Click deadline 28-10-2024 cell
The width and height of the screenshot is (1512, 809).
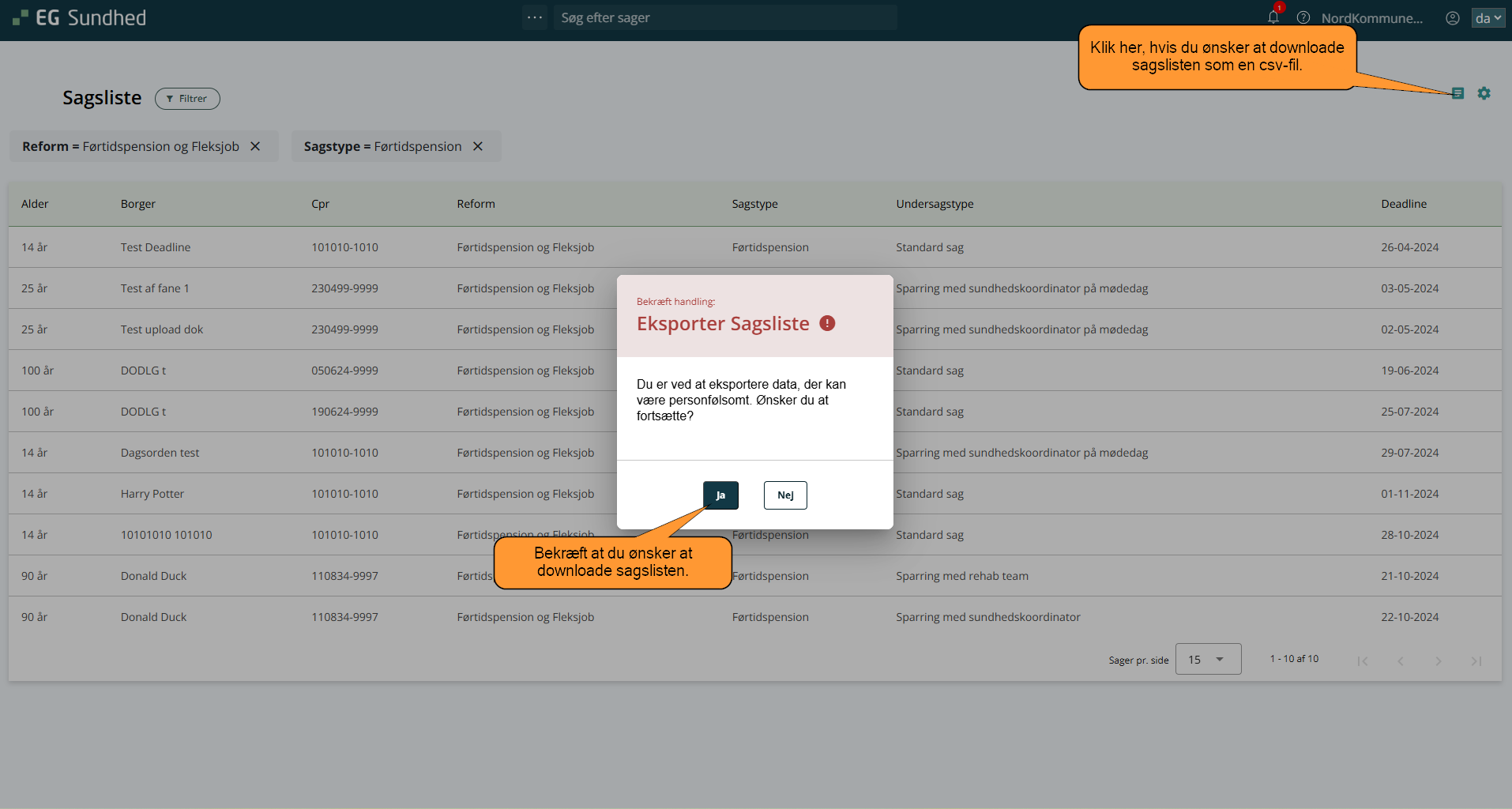pyautogui.click(x=1410, y=535)
